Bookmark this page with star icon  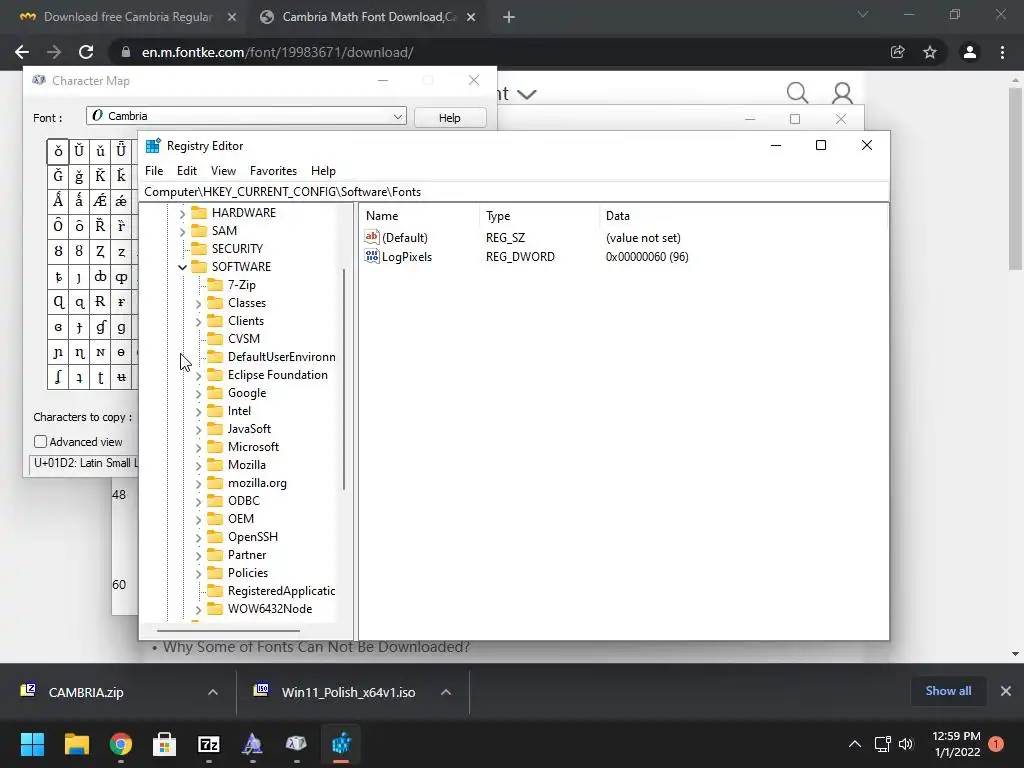(x=930, y=52)
